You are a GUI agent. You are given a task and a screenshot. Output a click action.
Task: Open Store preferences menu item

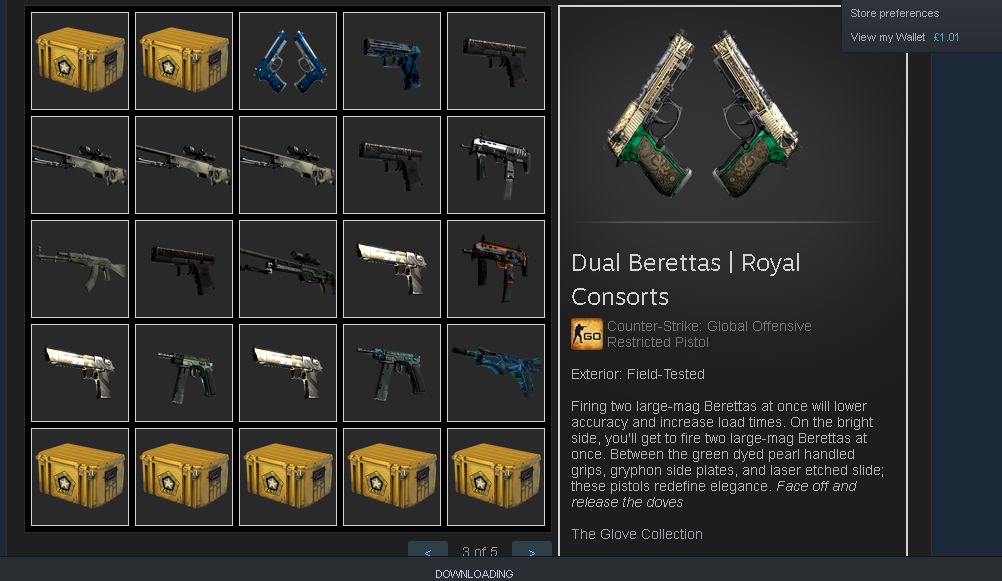click(x=894, y=13)
